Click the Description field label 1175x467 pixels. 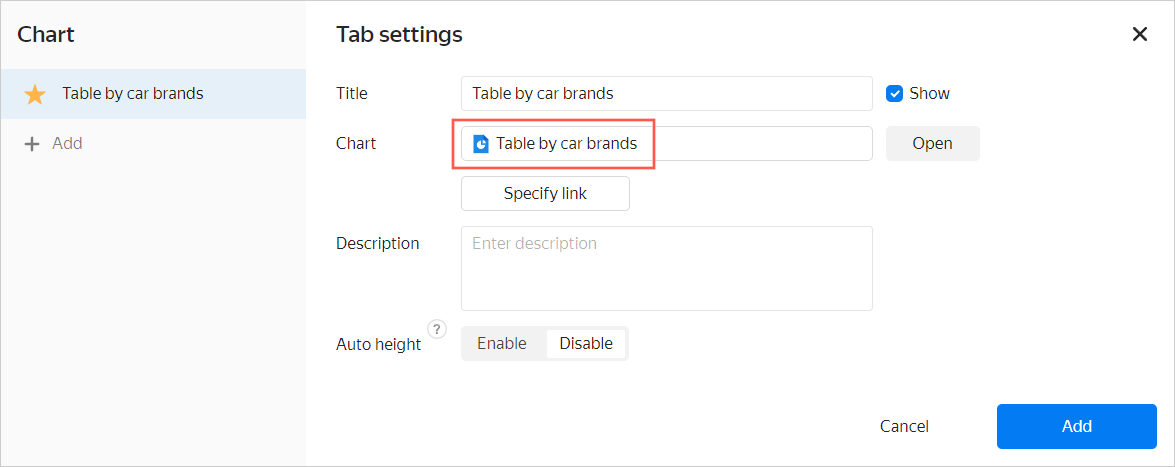click(378, 244)
